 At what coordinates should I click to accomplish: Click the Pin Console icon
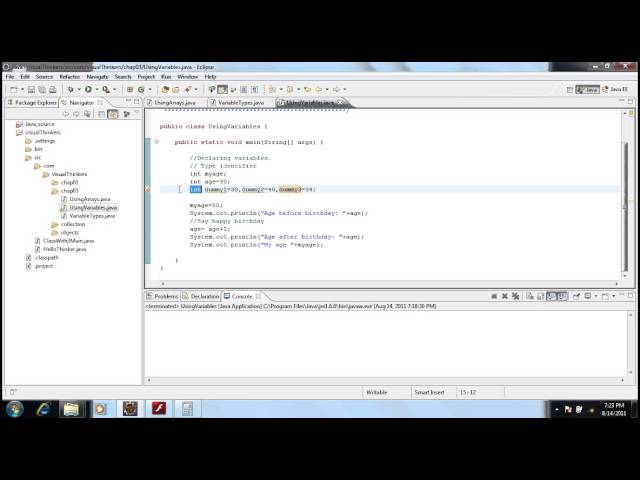[x=576, y=296]
